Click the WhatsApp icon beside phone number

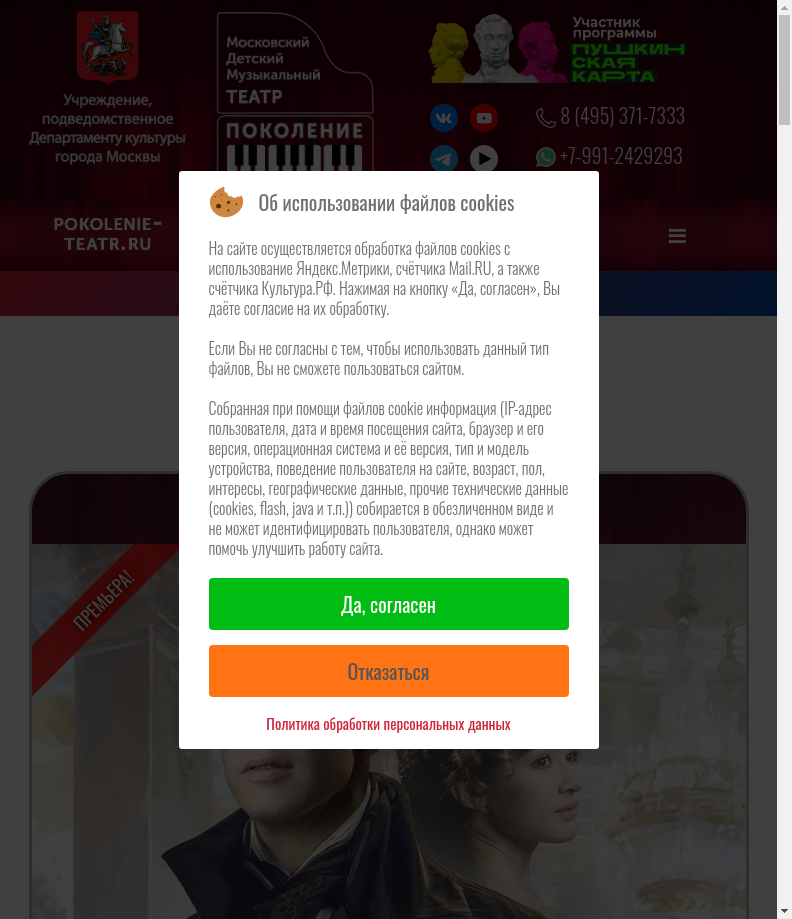tap(546, 156)
